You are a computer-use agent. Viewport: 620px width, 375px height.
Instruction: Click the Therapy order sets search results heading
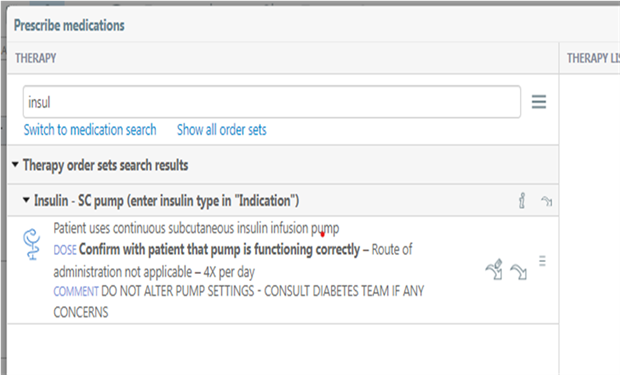(x=105, y=165)
